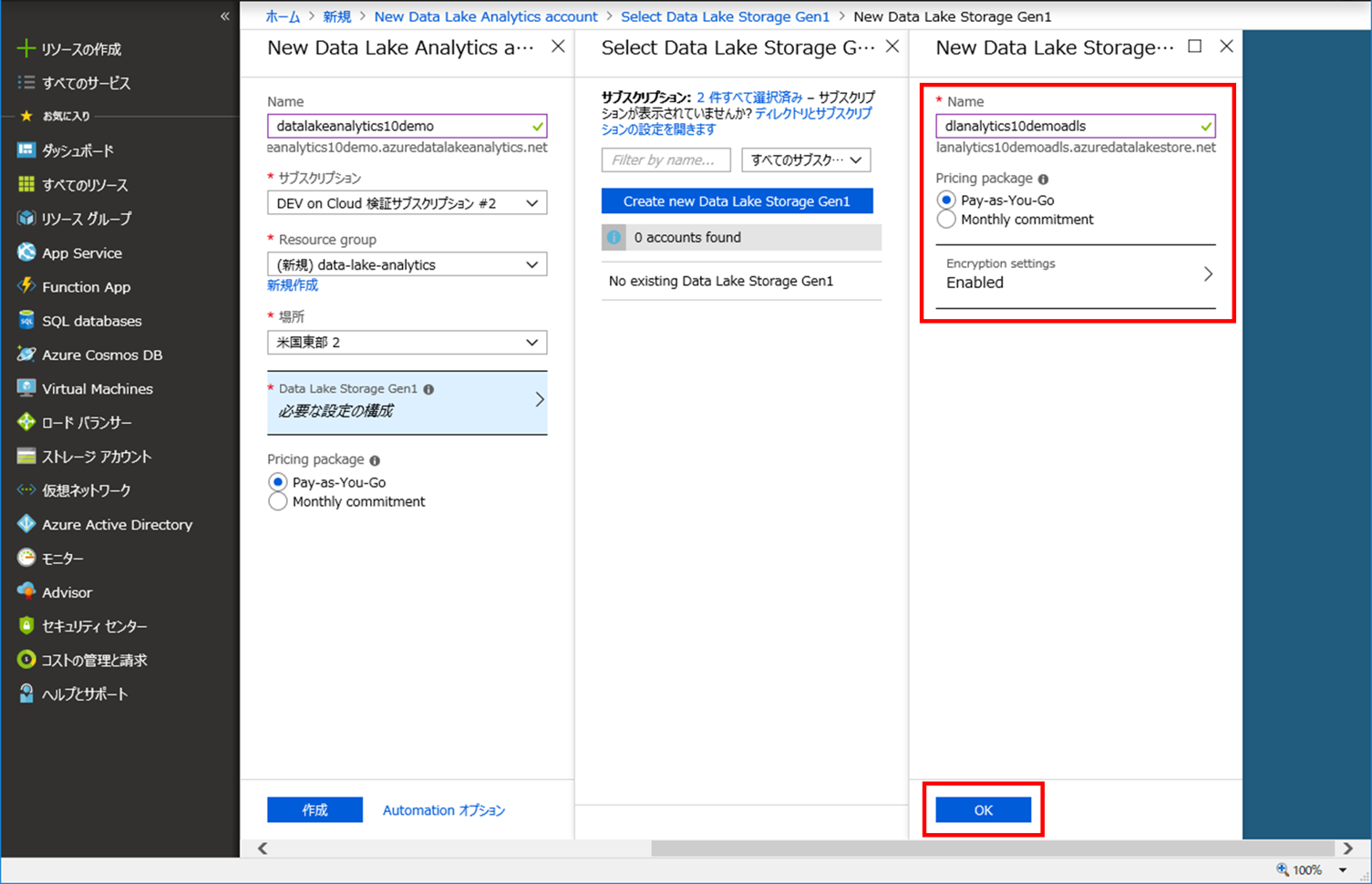
Task: Open コストの管理と請求 icon
Action: (26, 660)
